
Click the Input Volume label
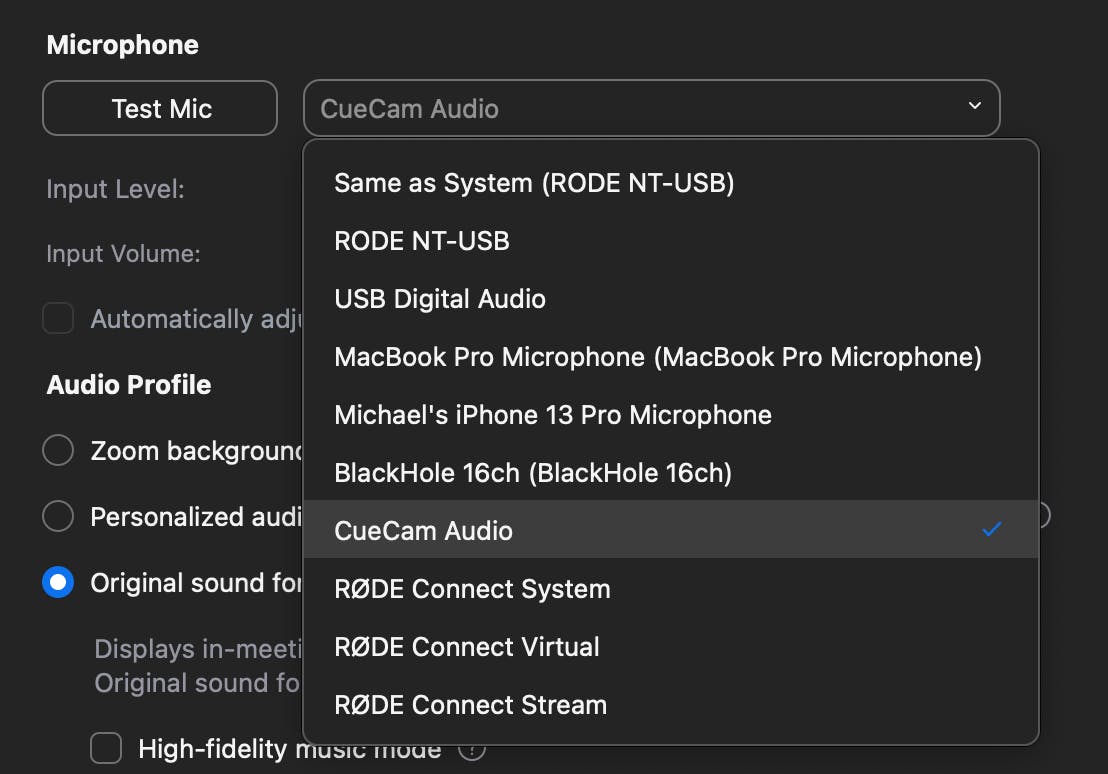123,253
